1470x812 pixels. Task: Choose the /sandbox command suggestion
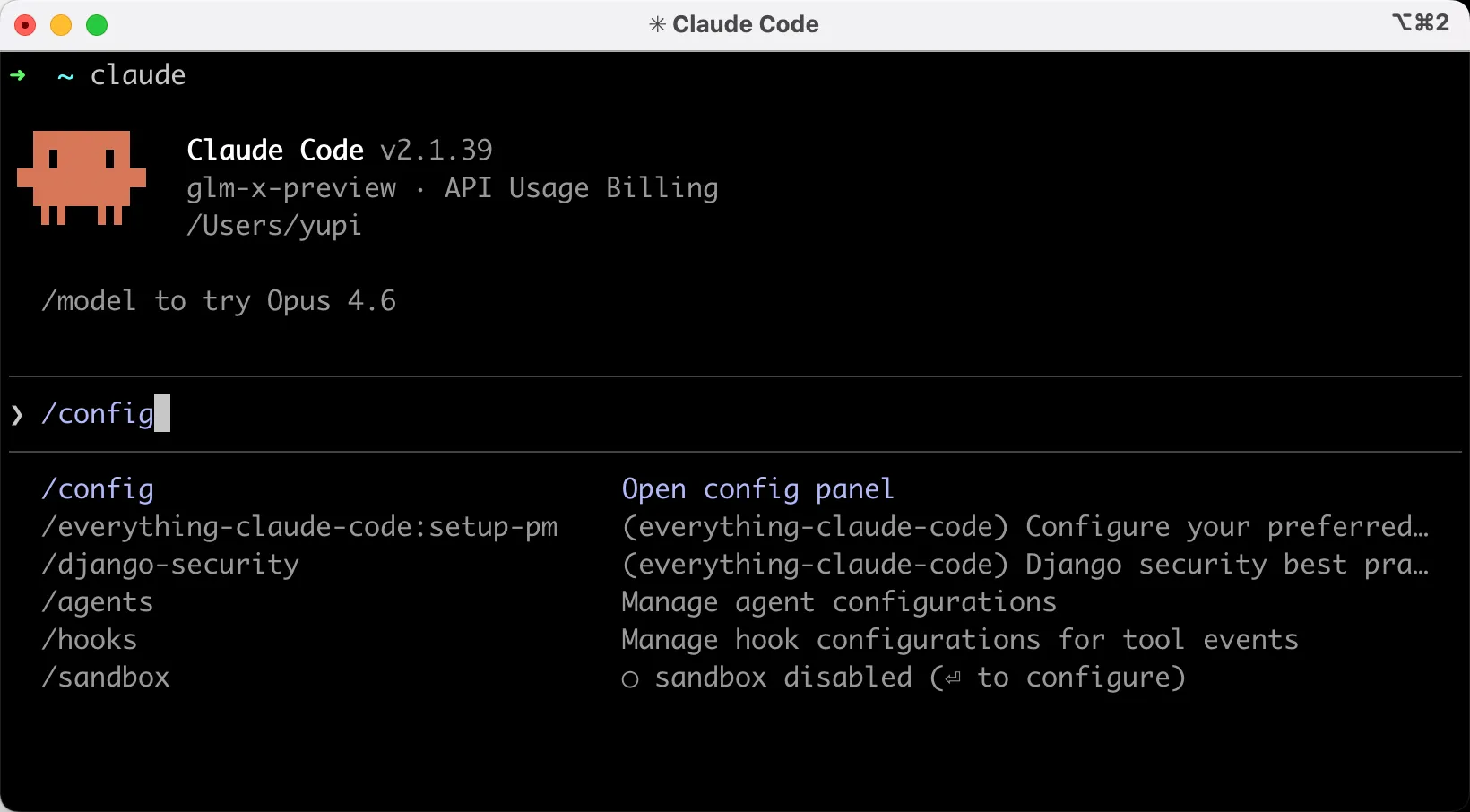point(106,678)
